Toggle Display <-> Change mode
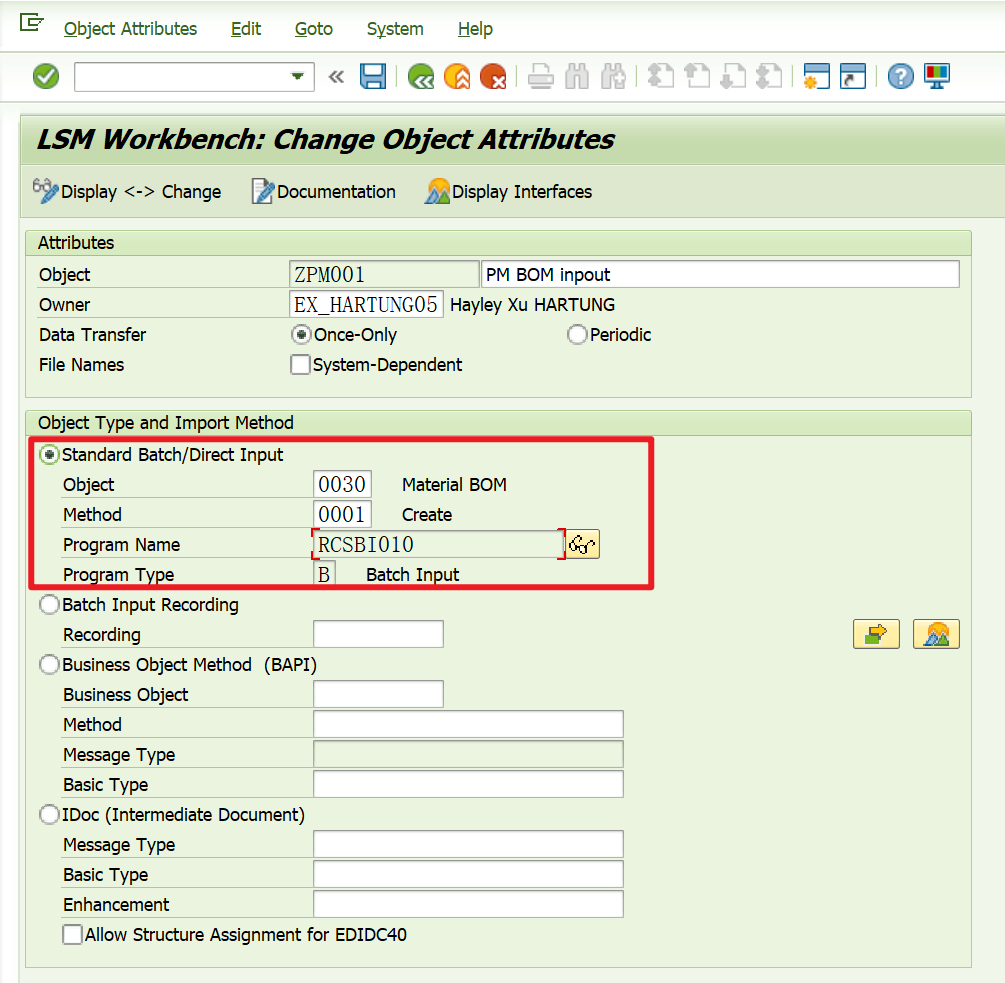The image size is (1005, 983). coord(128,191)
